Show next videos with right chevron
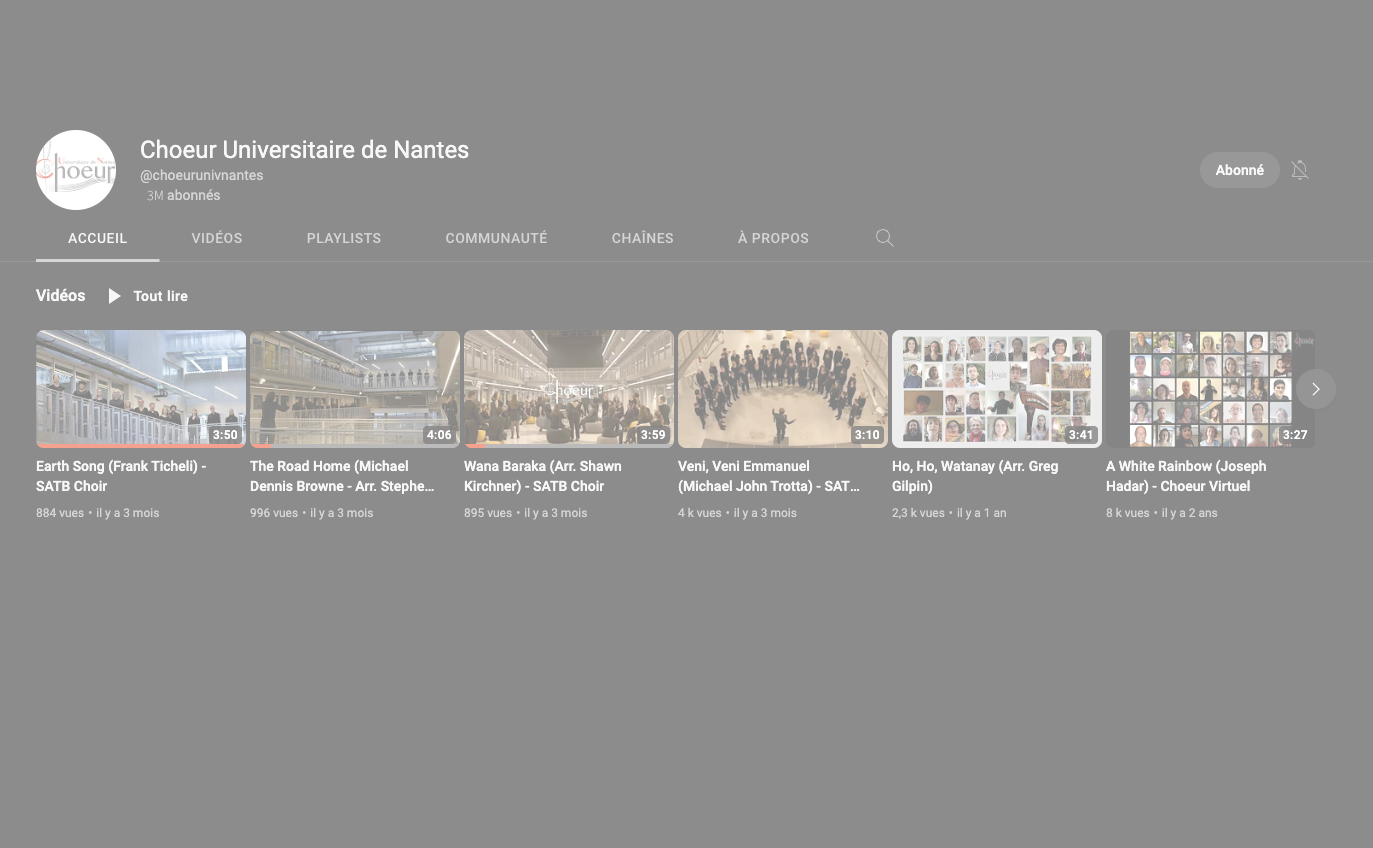This screenshot has height=848, width=1373. 1316,389
